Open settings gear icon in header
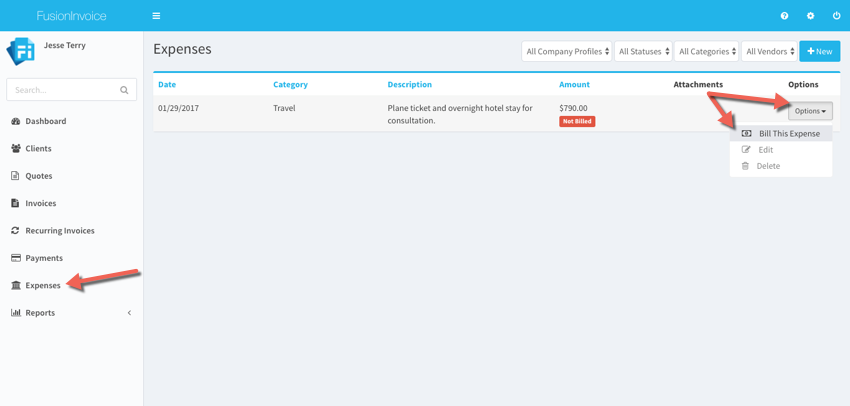The height and width of the screenshot is (406, 850). [x=810, y=16]
